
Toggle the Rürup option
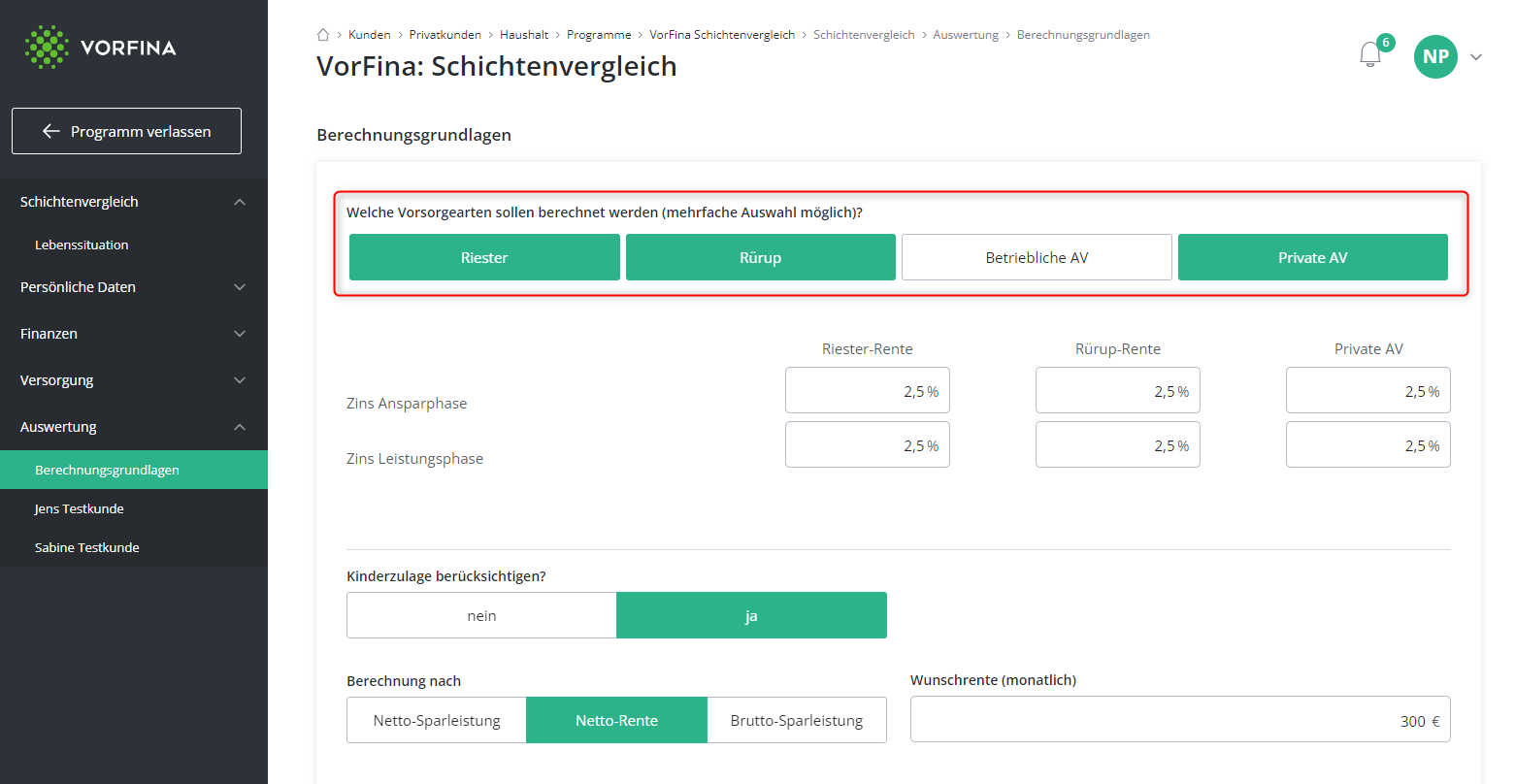761,257
